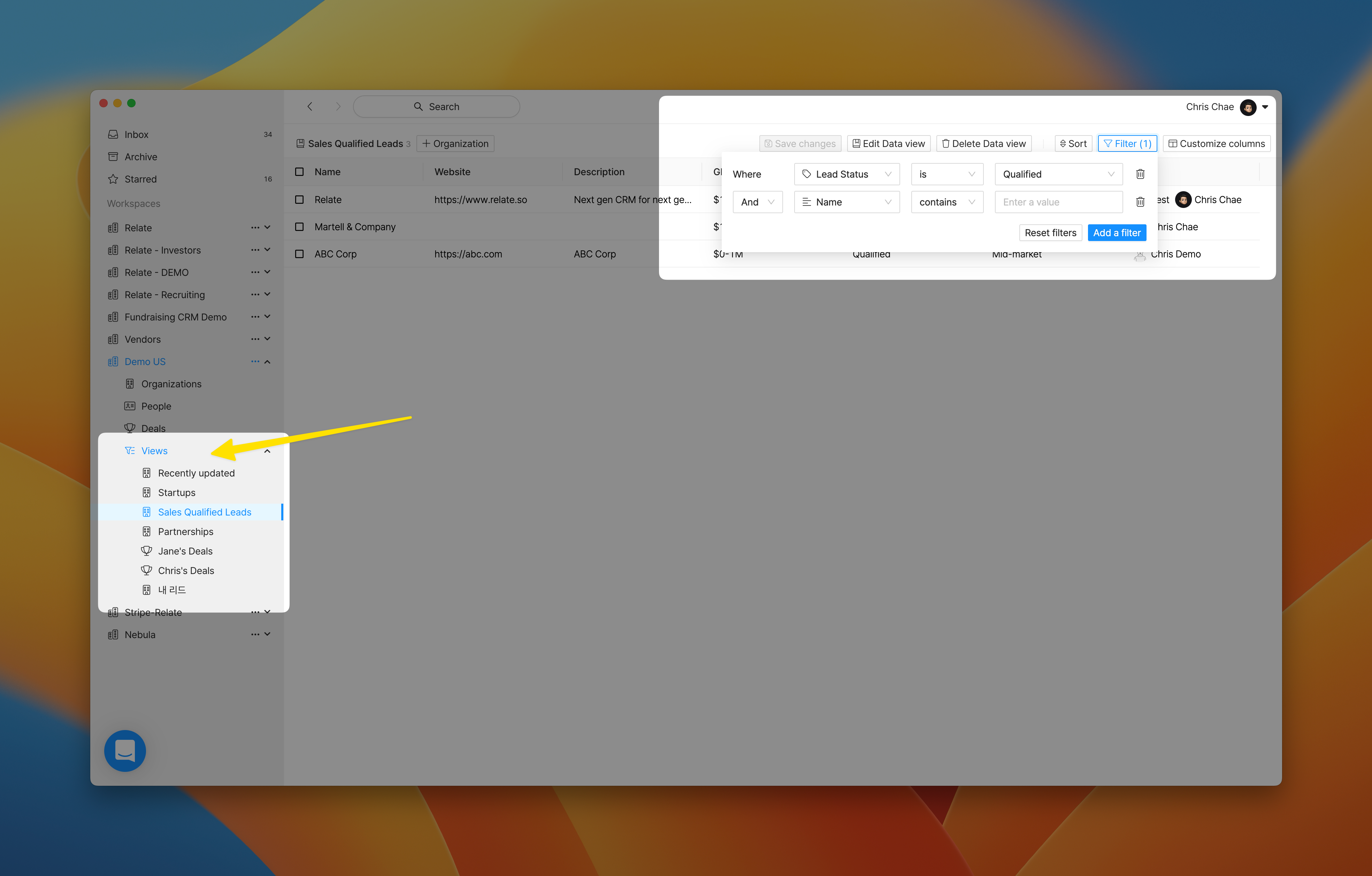Screen dimensions: 1372x876
Task: Click Archive box icon in sidebar
Action: point(113,157)
